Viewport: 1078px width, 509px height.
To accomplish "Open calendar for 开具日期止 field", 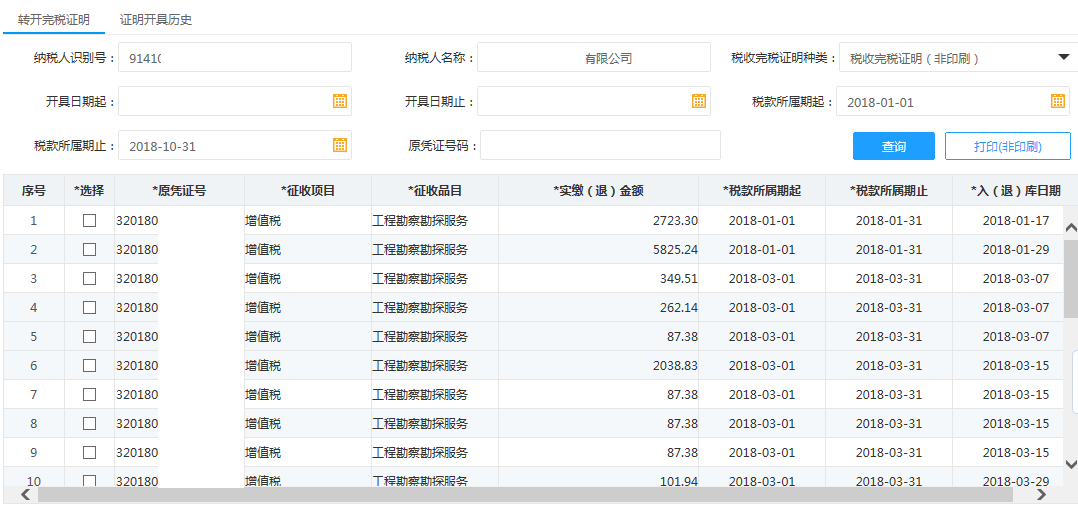I will pyautogui.click(x=699, y=101).
